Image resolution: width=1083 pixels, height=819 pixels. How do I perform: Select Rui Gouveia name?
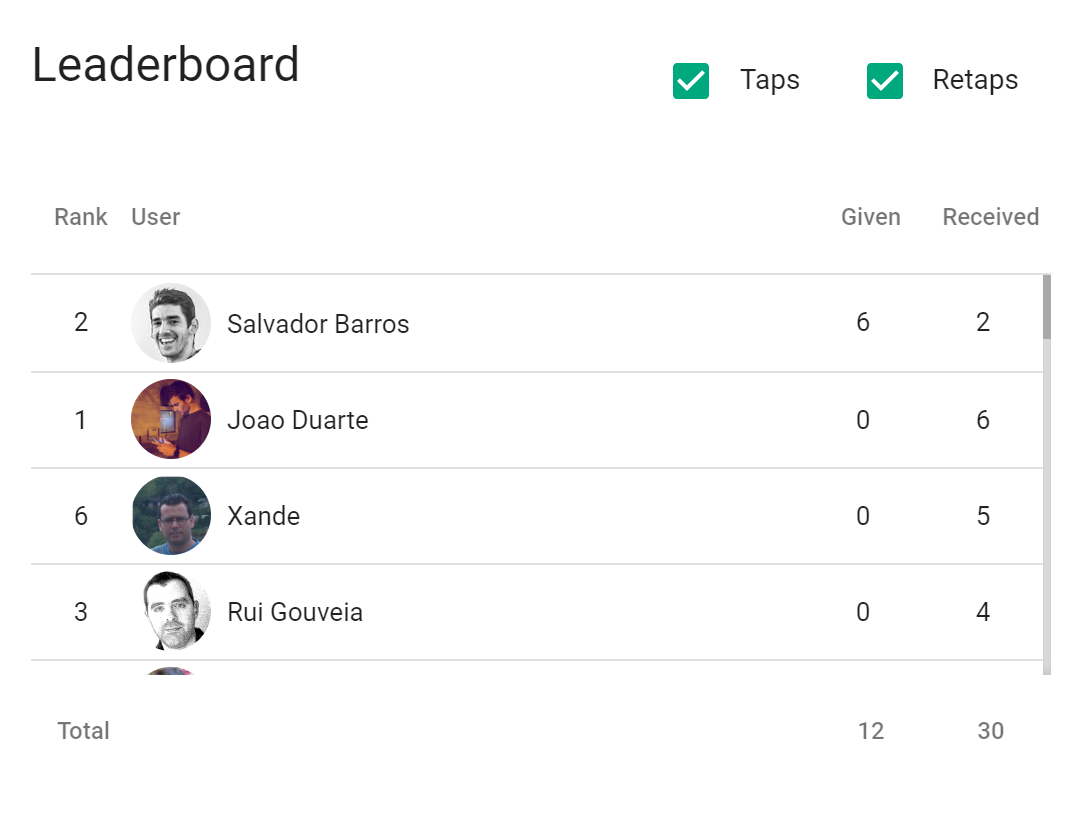click(x=295, y=612)
